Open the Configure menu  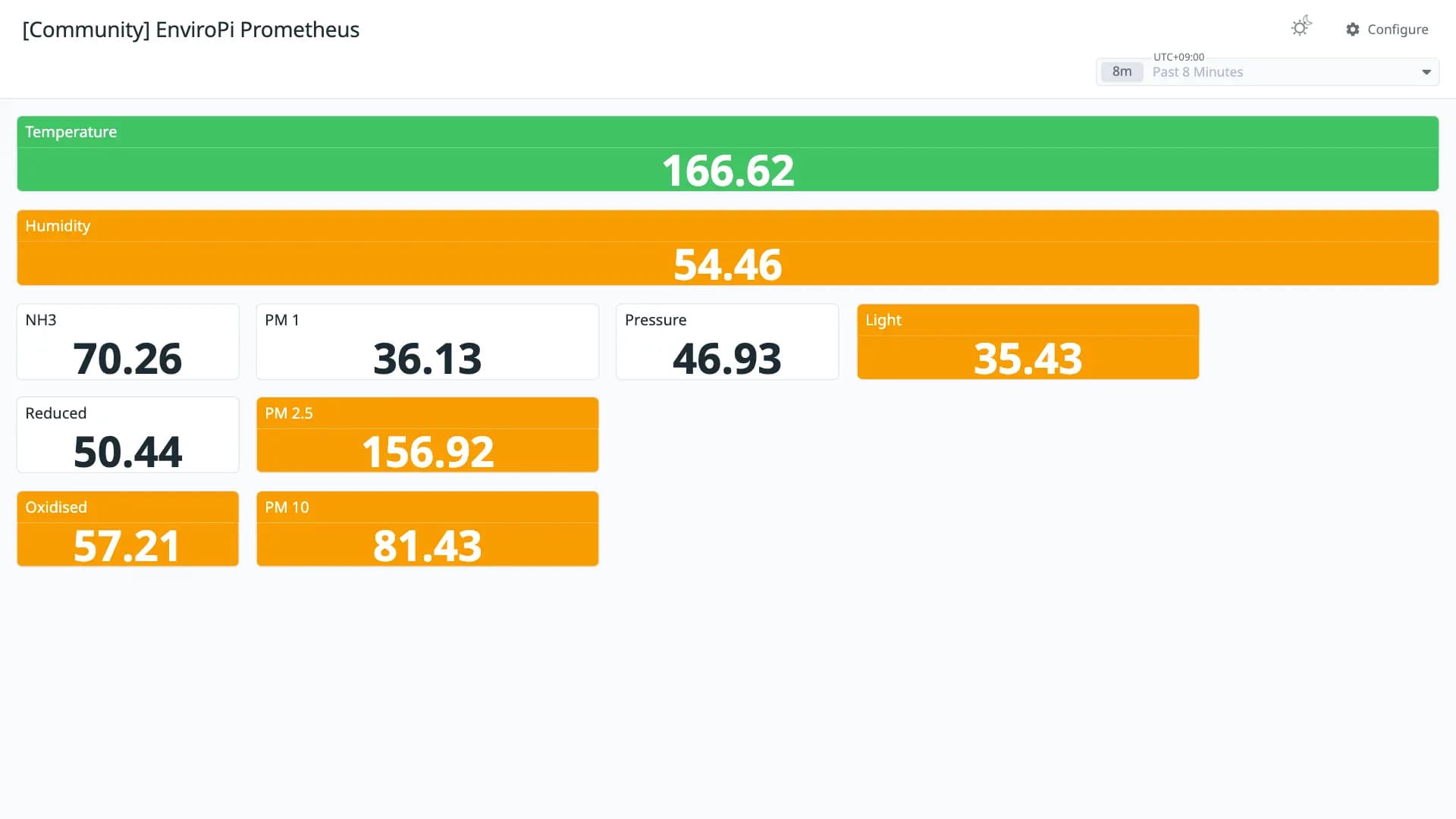click(1387, 30)
